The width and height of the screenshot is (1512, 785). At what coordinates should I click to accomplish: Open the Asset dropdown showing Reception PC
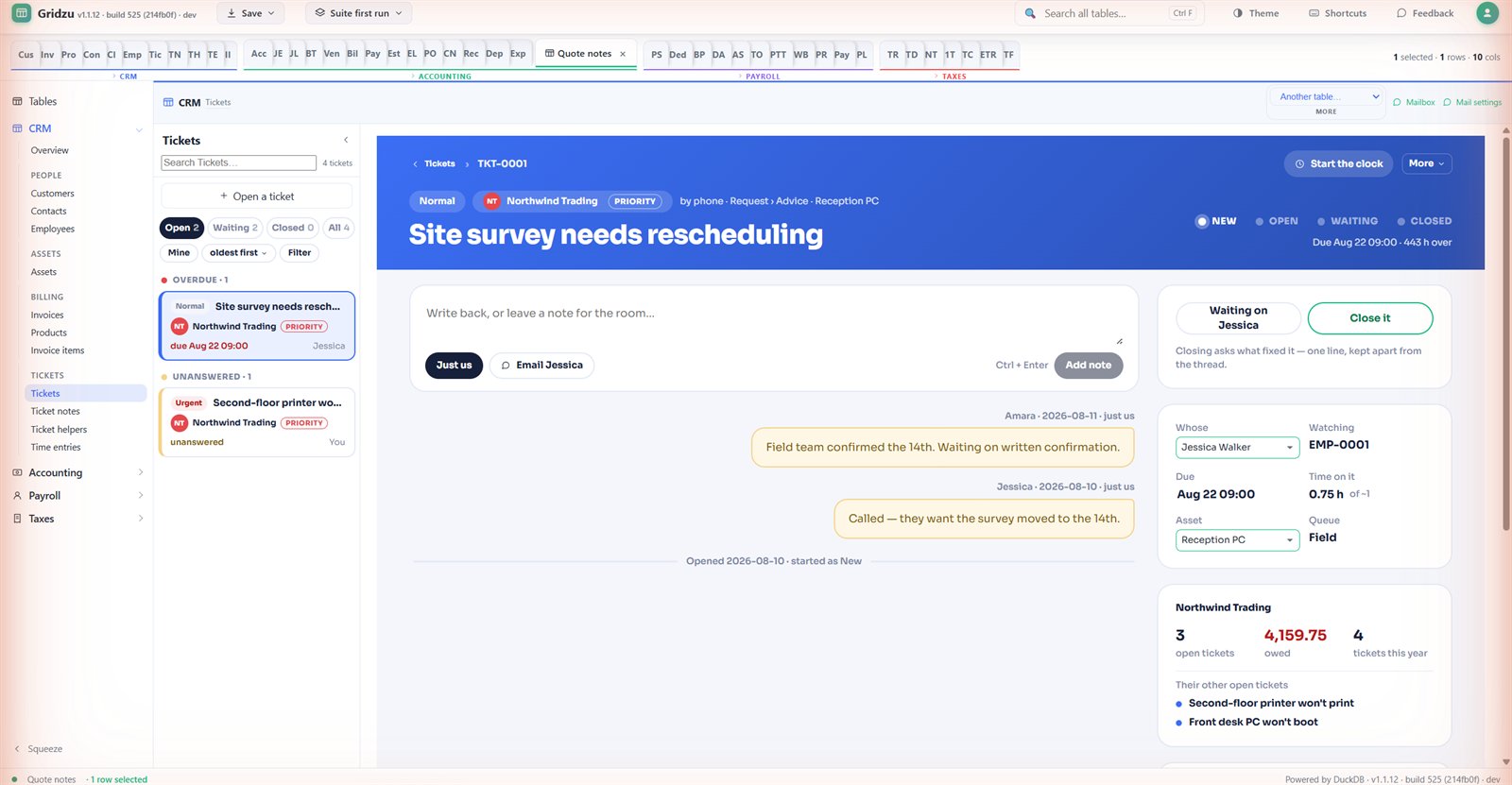[1238, 540]
